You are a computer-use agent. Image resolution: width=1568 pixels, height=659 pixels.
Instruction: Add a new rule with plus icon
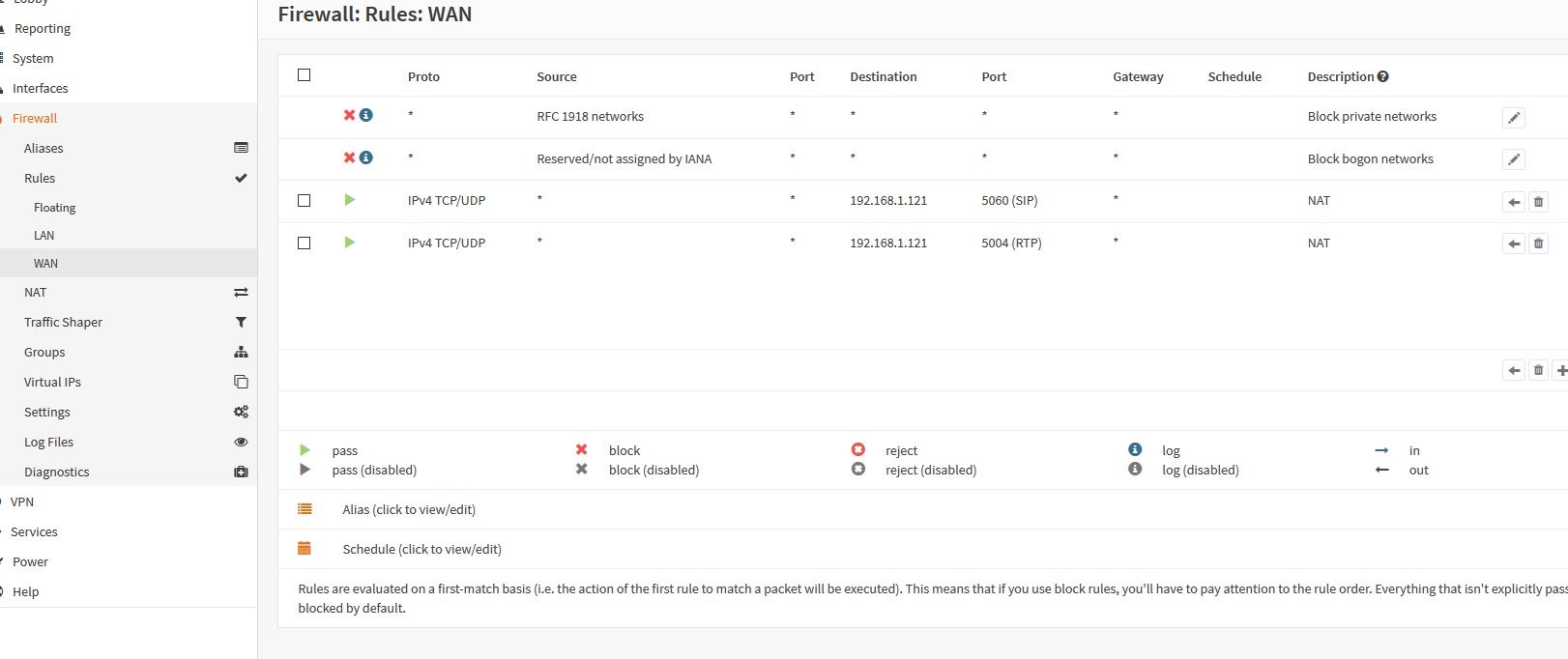[1561, 370]
